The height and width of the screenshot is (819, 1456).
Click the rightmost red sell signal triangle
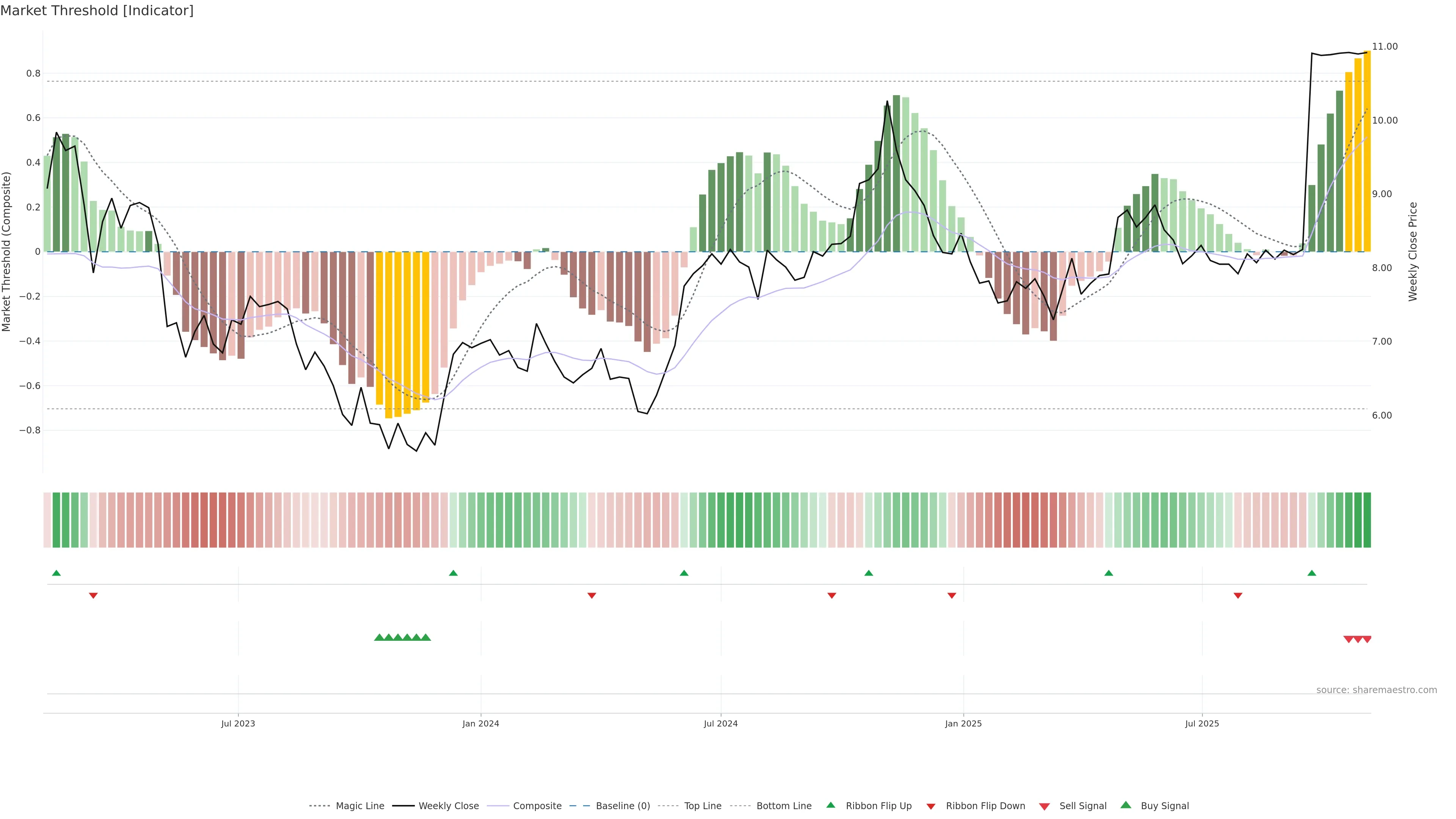pos(1367,639)
